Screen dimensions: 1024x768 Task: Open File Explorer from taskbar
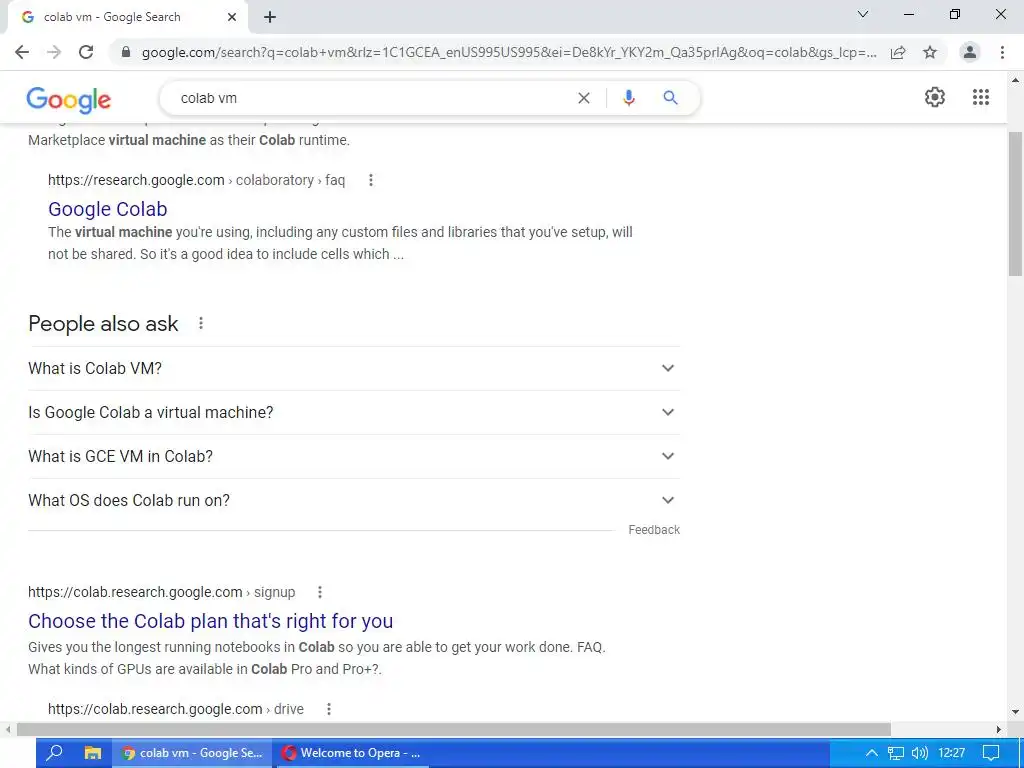click(x=93, y=753)
